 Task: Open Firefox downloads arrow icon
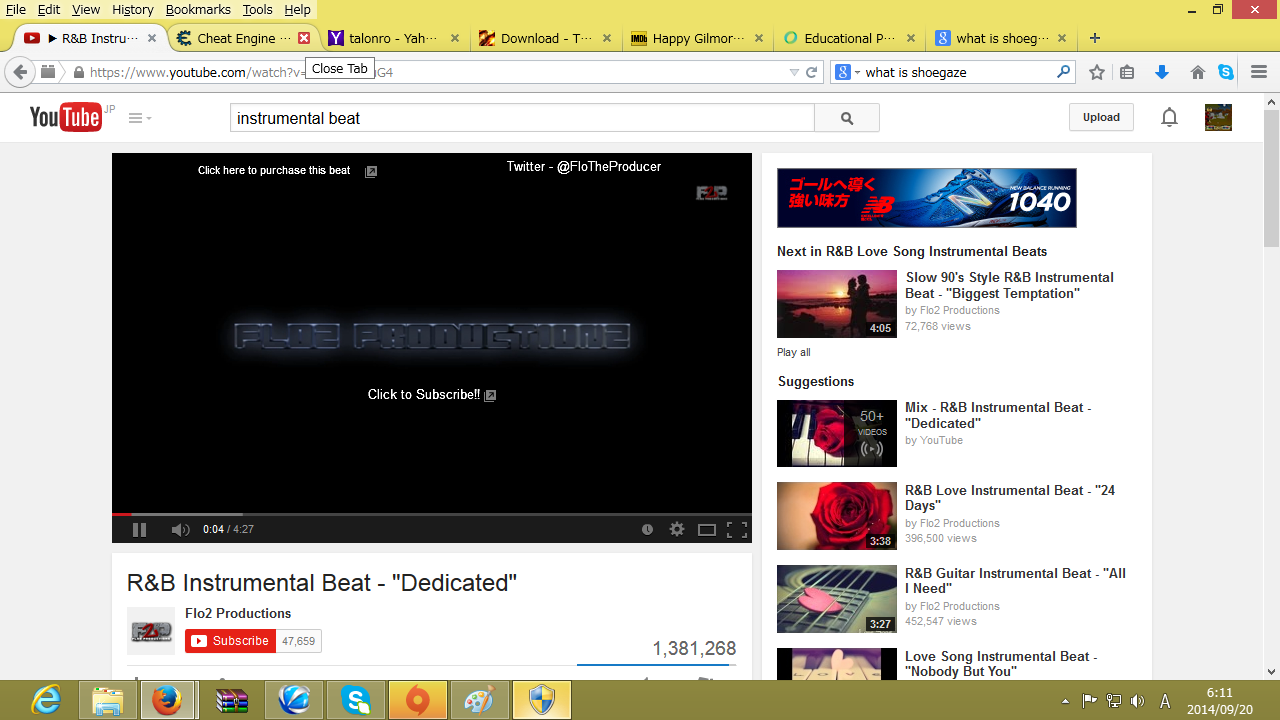click(1162, 72)
